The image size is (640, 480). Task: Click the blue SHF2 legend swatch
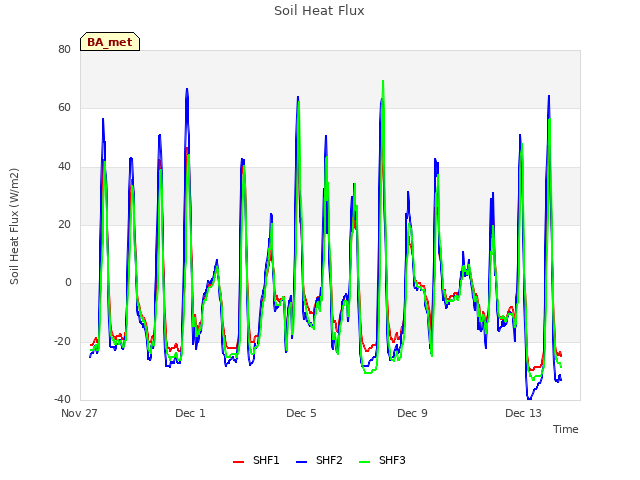tap(301, 462)
